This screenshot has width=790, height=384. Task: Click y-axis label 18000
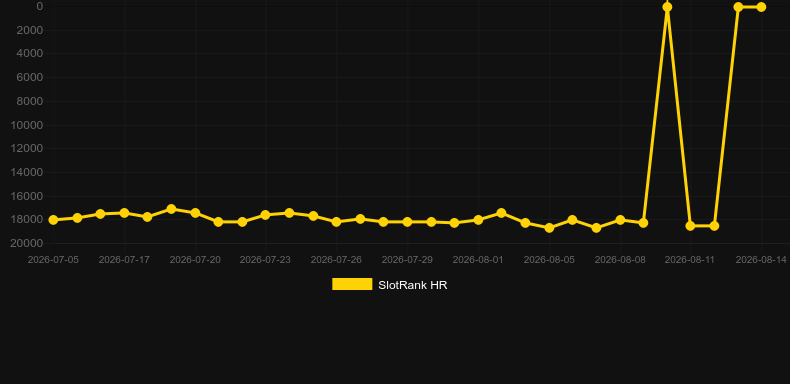coord(27,220)
